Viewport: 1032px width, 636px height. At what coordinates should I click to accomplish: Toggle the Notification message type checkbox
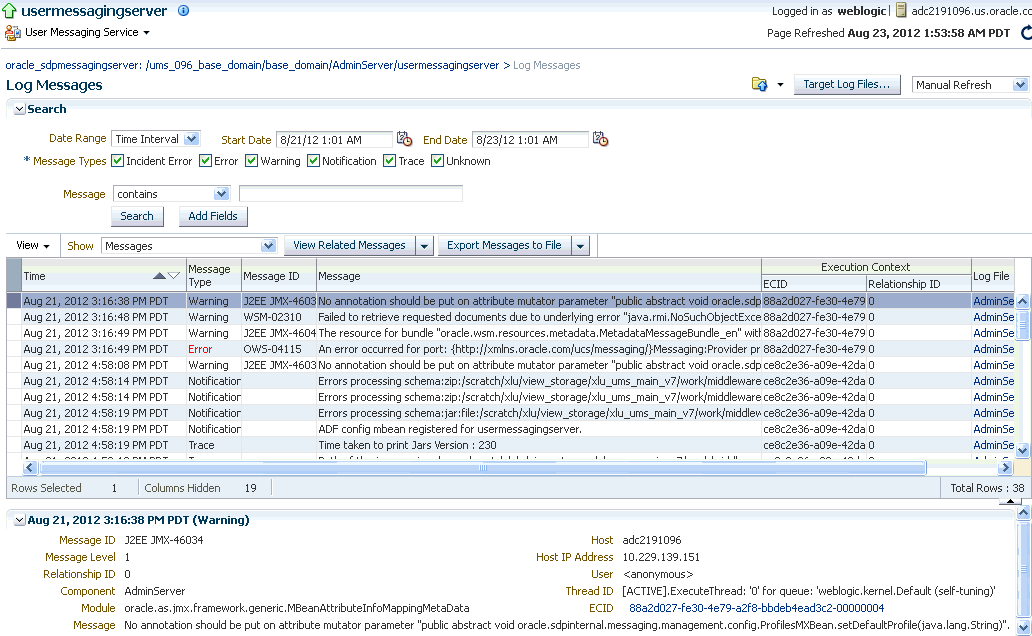coord(313,161)
